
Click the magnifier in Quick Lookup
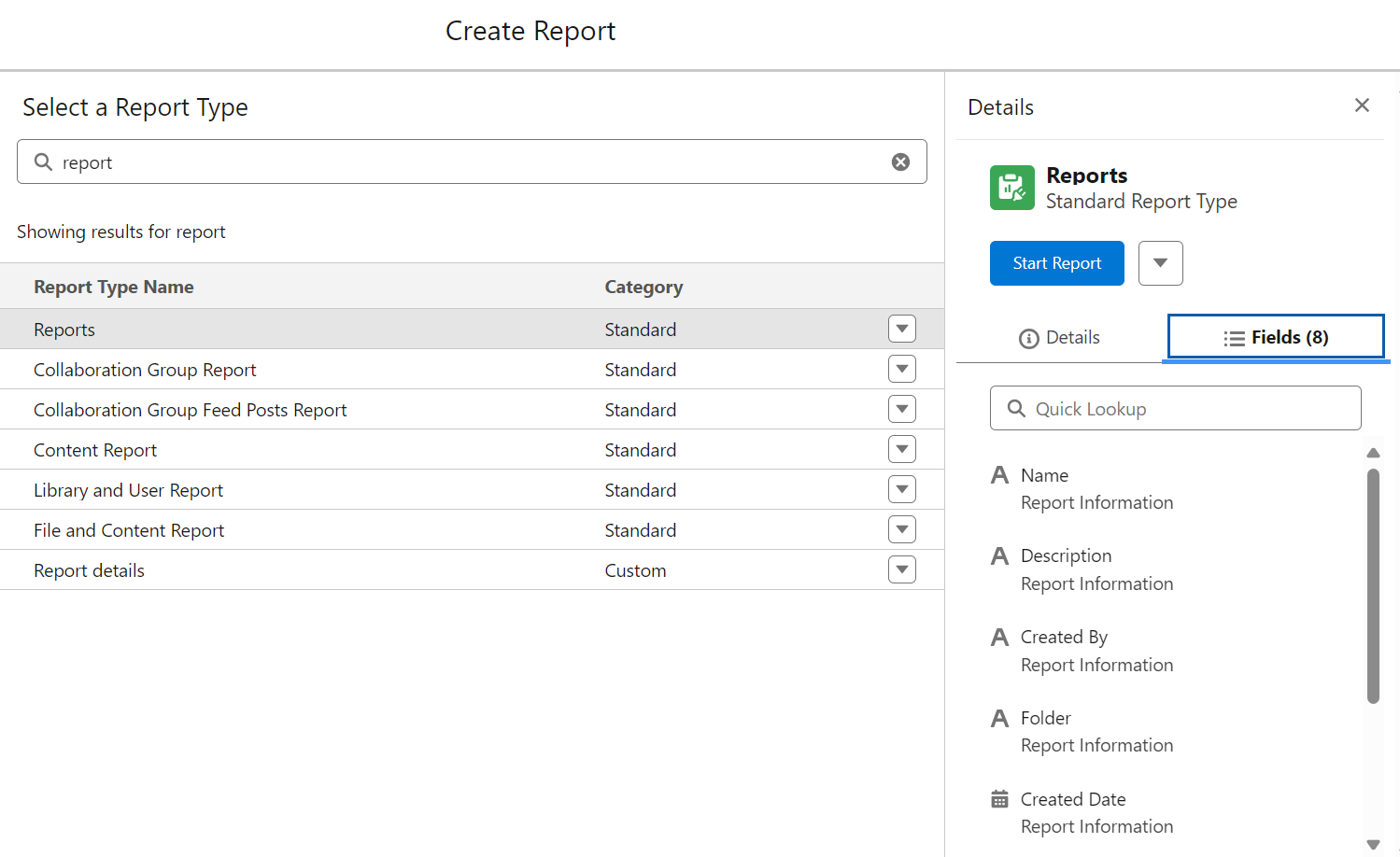(x=1016, y=408)
